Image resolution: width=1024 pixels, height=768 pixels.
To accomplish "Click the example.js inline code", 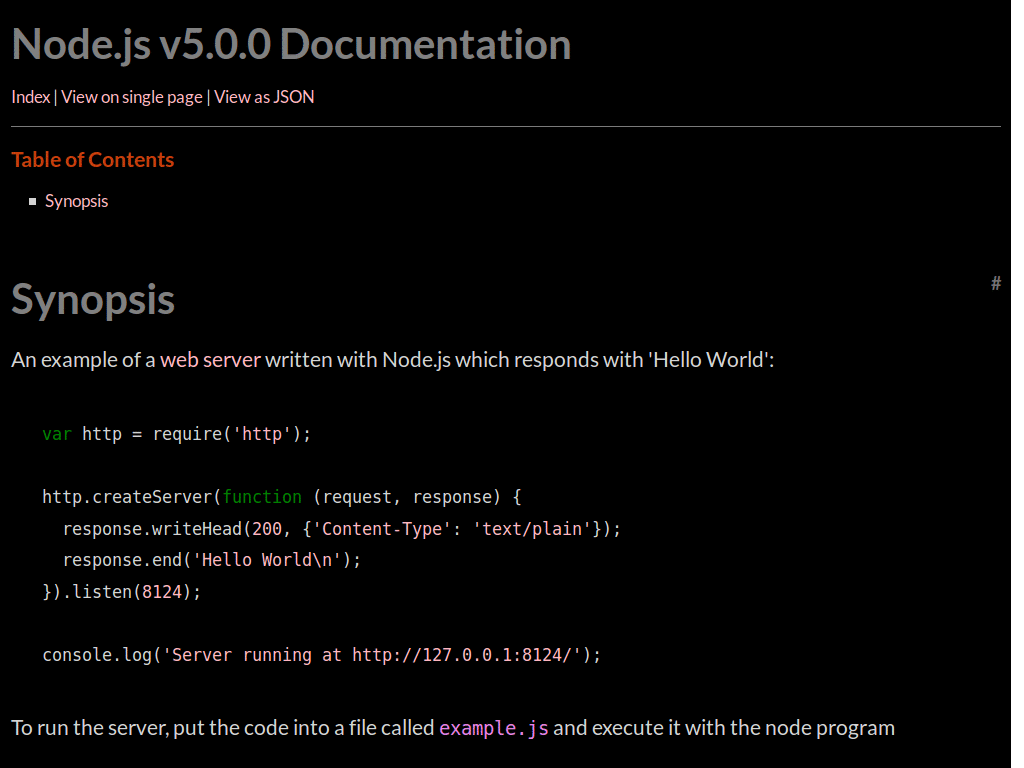I will point(494,728).
